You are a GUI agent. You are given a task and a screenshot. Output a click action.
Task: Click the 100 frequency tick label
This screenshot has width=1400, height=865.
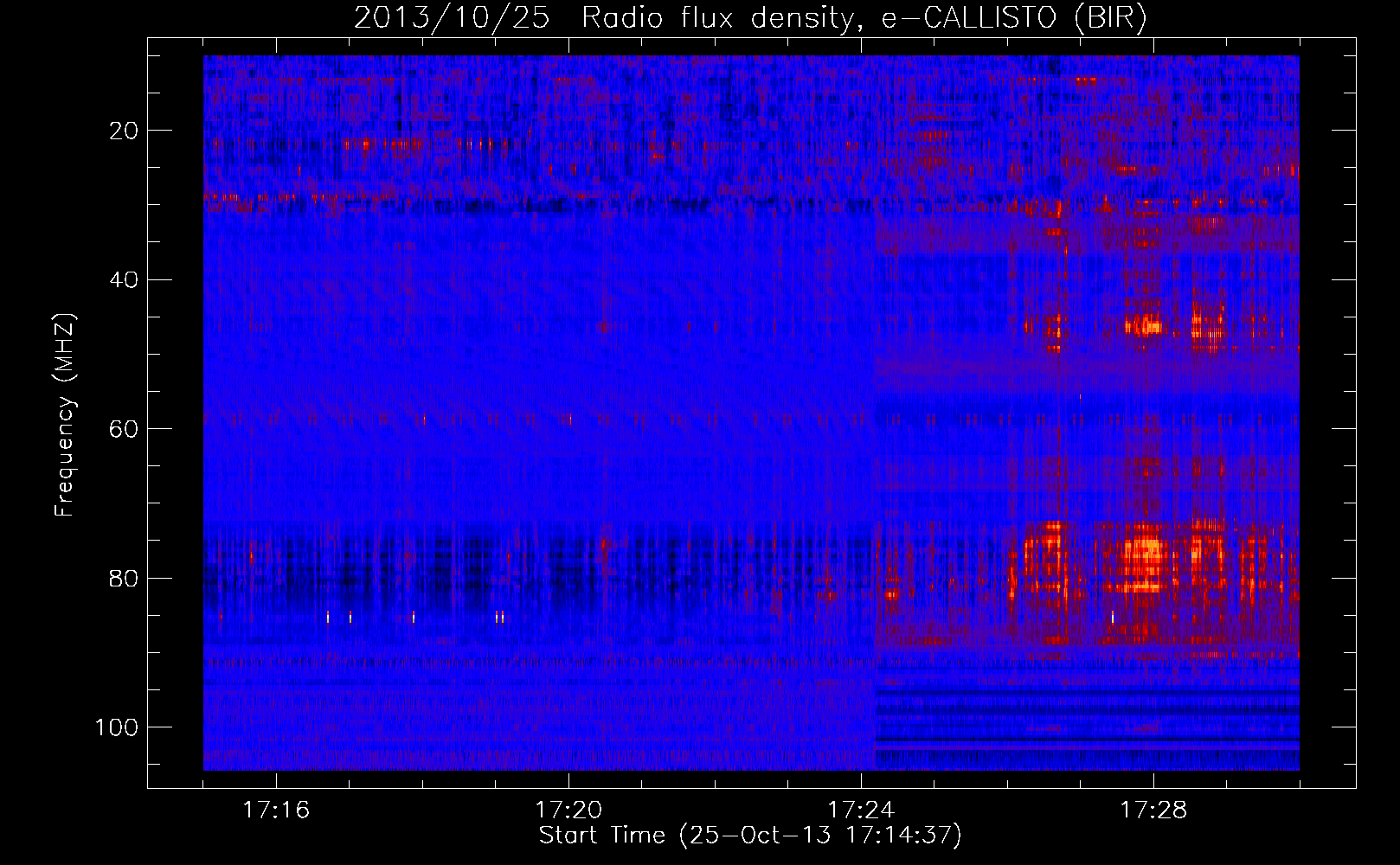point(117,727)
